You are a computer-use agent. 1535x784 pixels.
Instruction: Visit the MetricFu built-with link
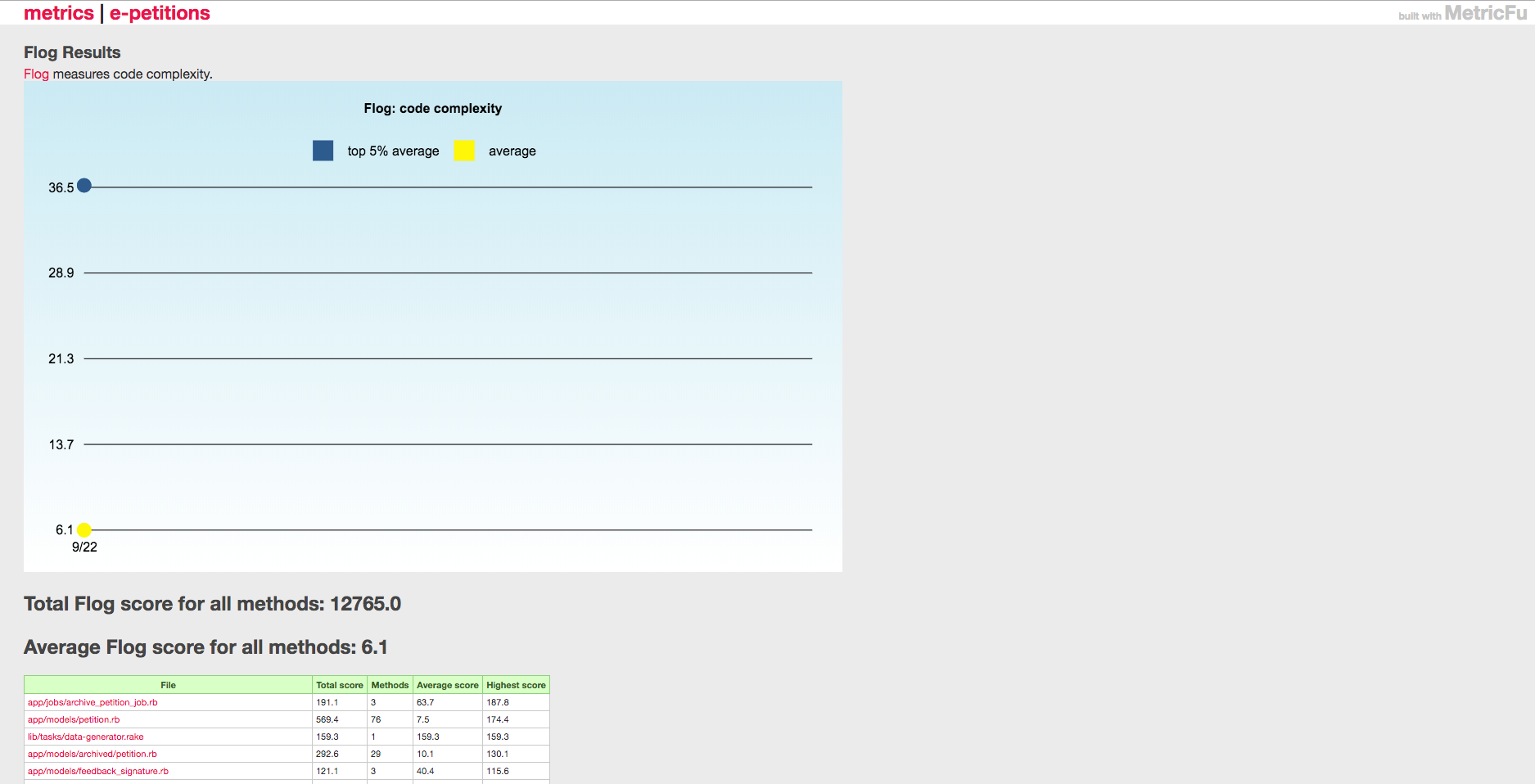coord(1485,13)
